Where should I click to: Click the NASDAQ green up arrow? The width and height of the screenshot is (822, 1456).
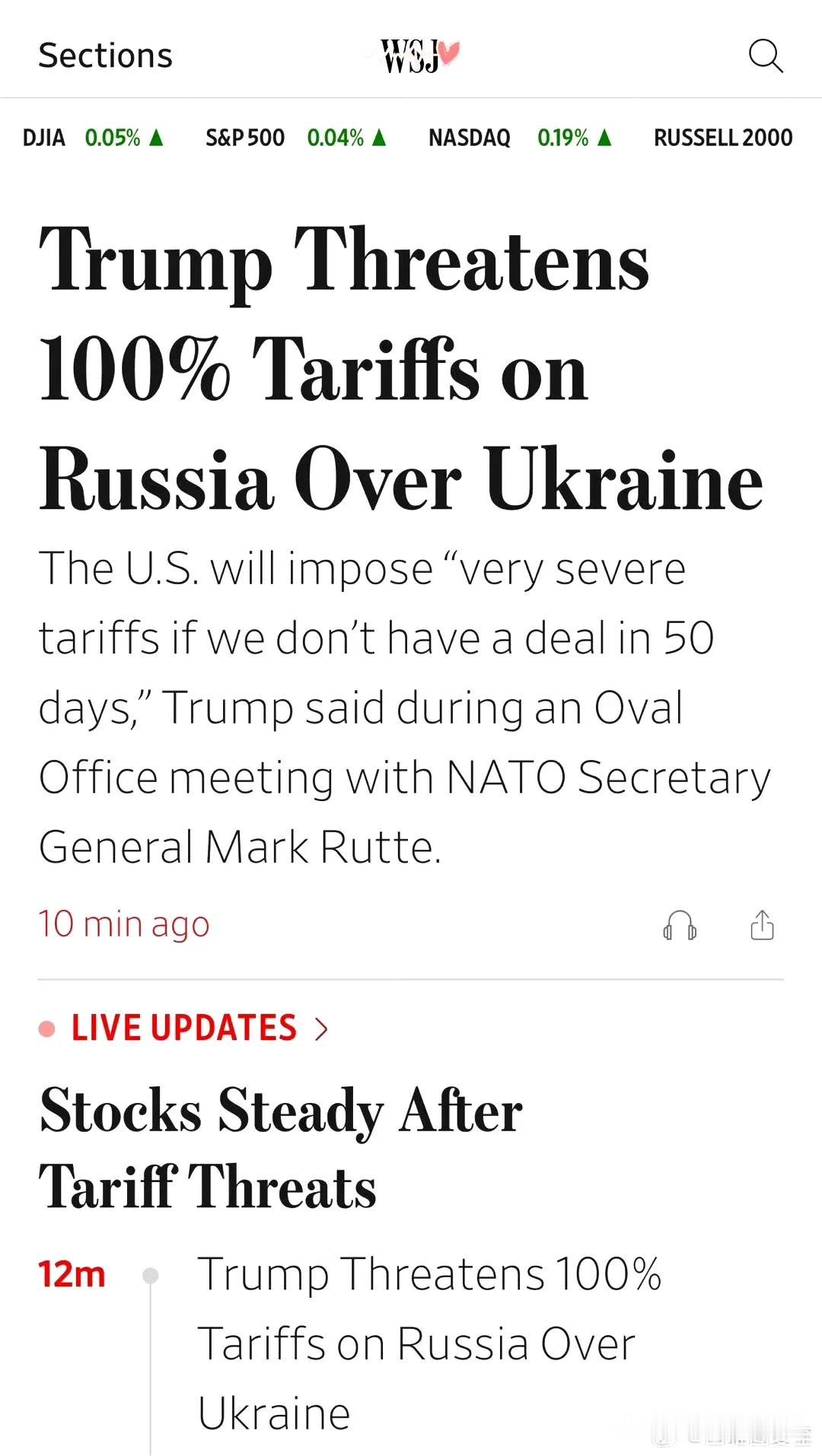pyautogui.click(x=604, y=137)
